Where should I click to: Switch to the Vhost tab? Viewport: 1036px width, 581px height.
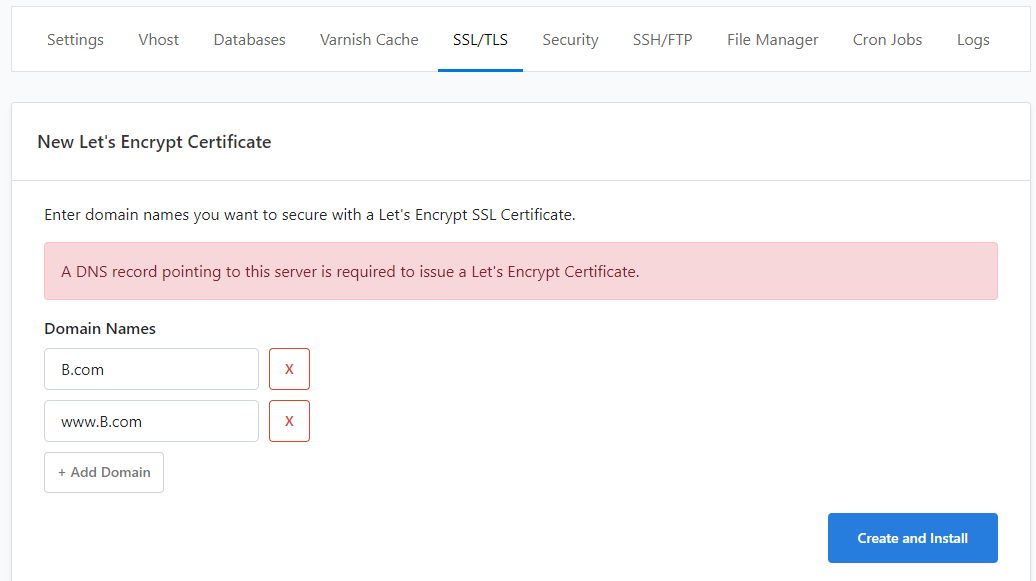(x=159, y=40)
